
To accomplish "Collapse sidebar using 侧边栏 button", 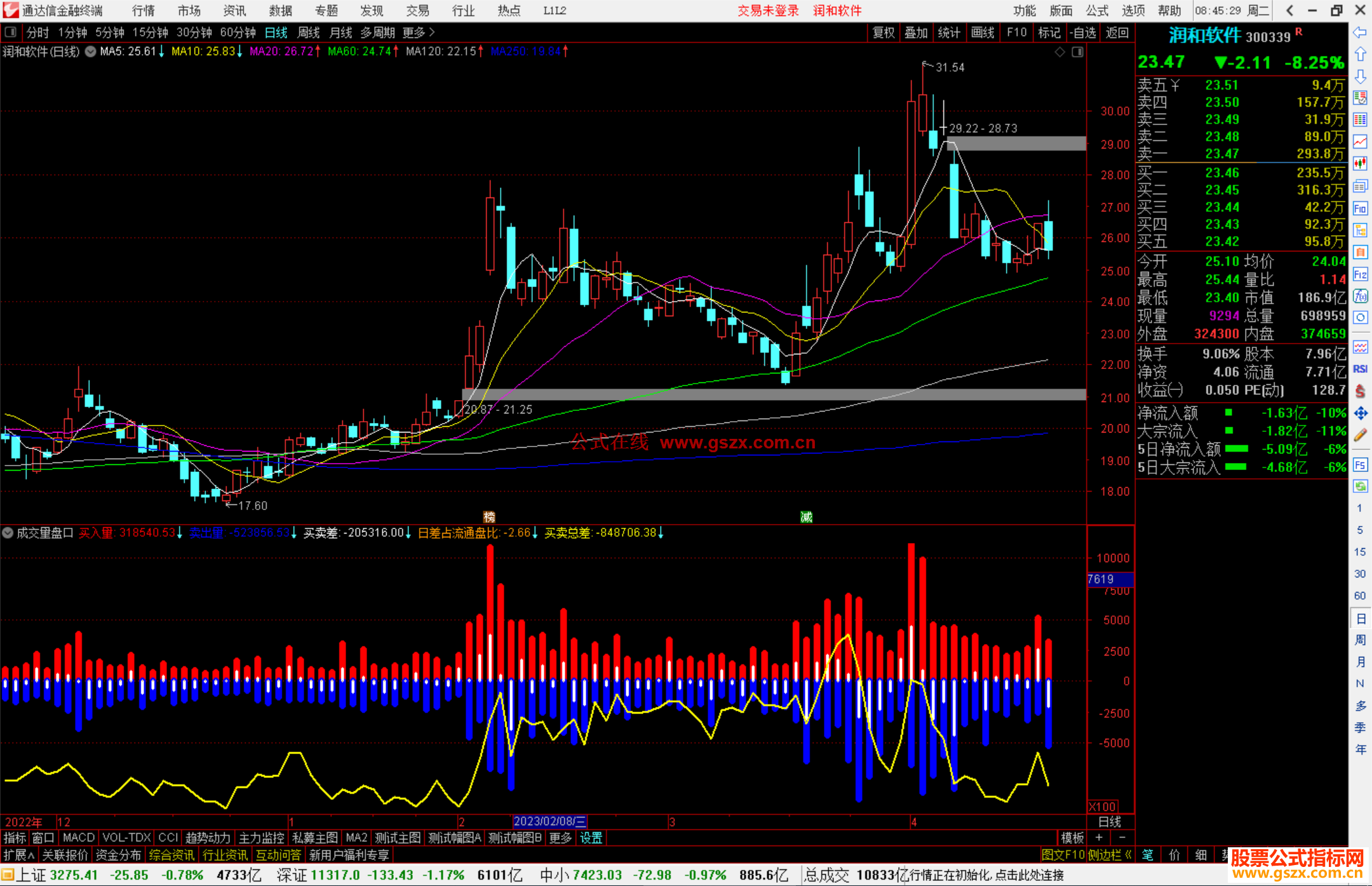I will (x=1110, y=855).
